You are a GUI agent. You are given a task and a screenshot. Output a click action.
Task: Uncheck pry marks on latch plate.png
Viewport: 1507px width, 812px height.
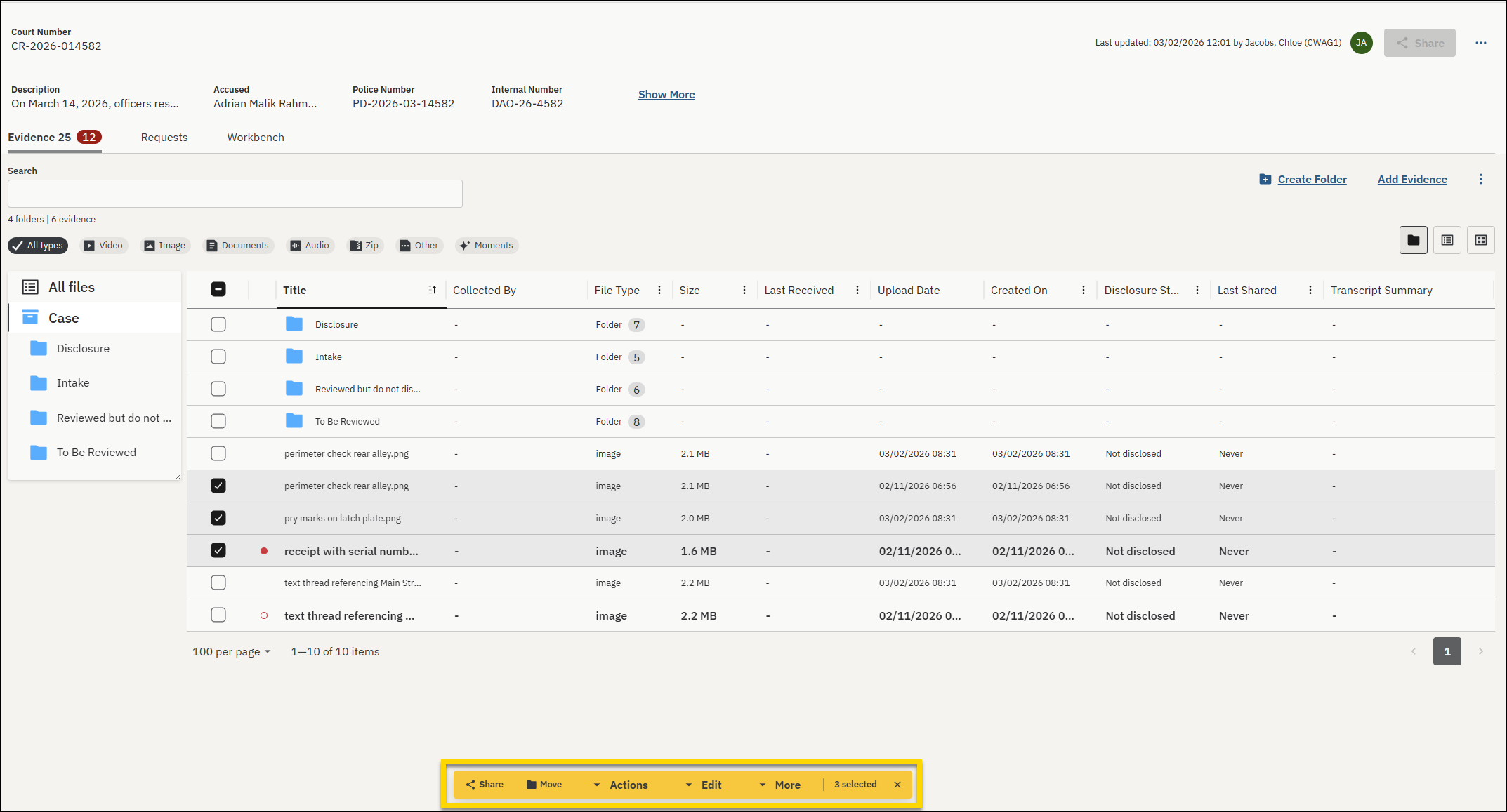[218, 518]
